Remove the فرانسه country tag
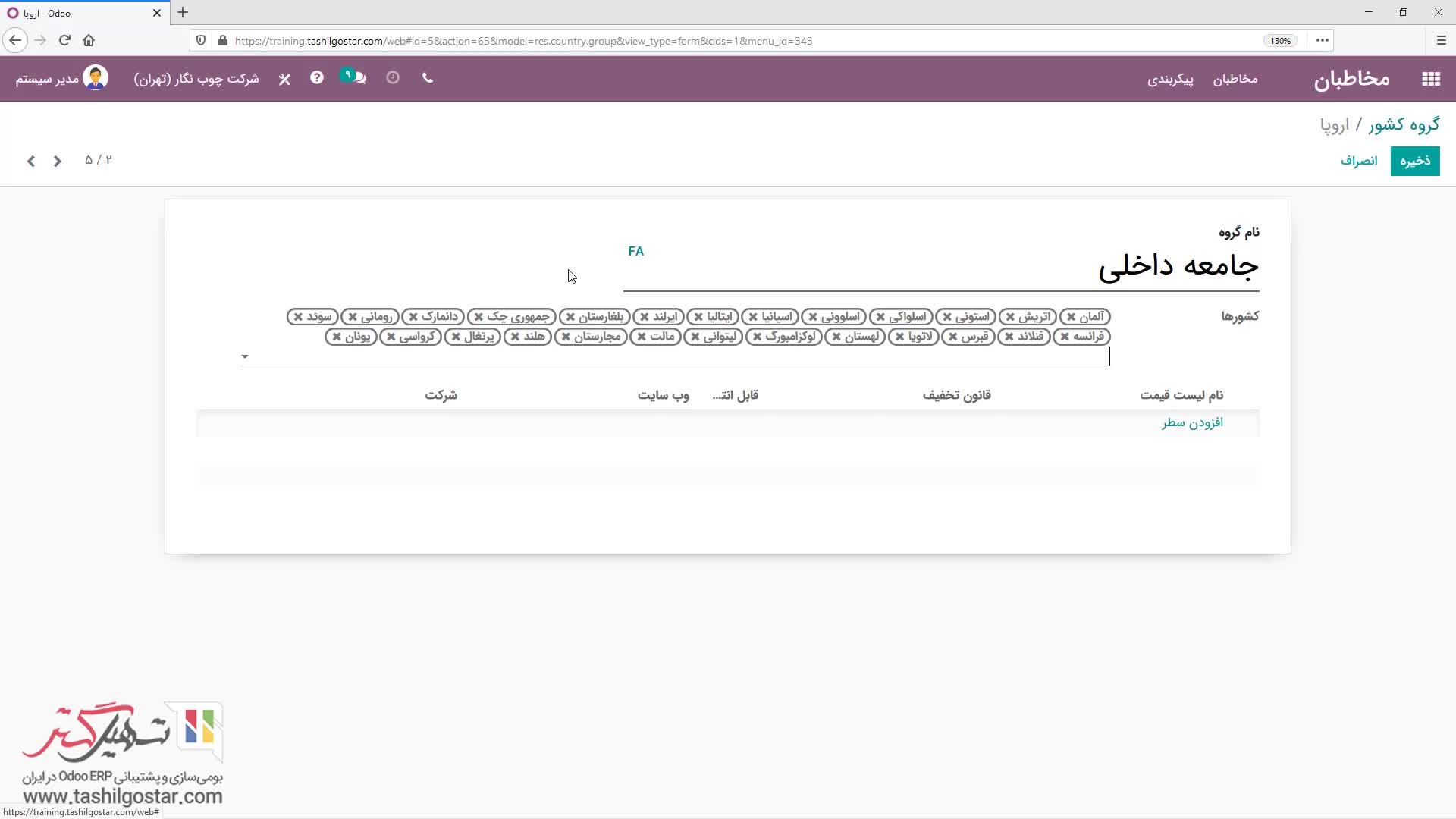Viewport: 1456px width, 819px height. 1065,337
